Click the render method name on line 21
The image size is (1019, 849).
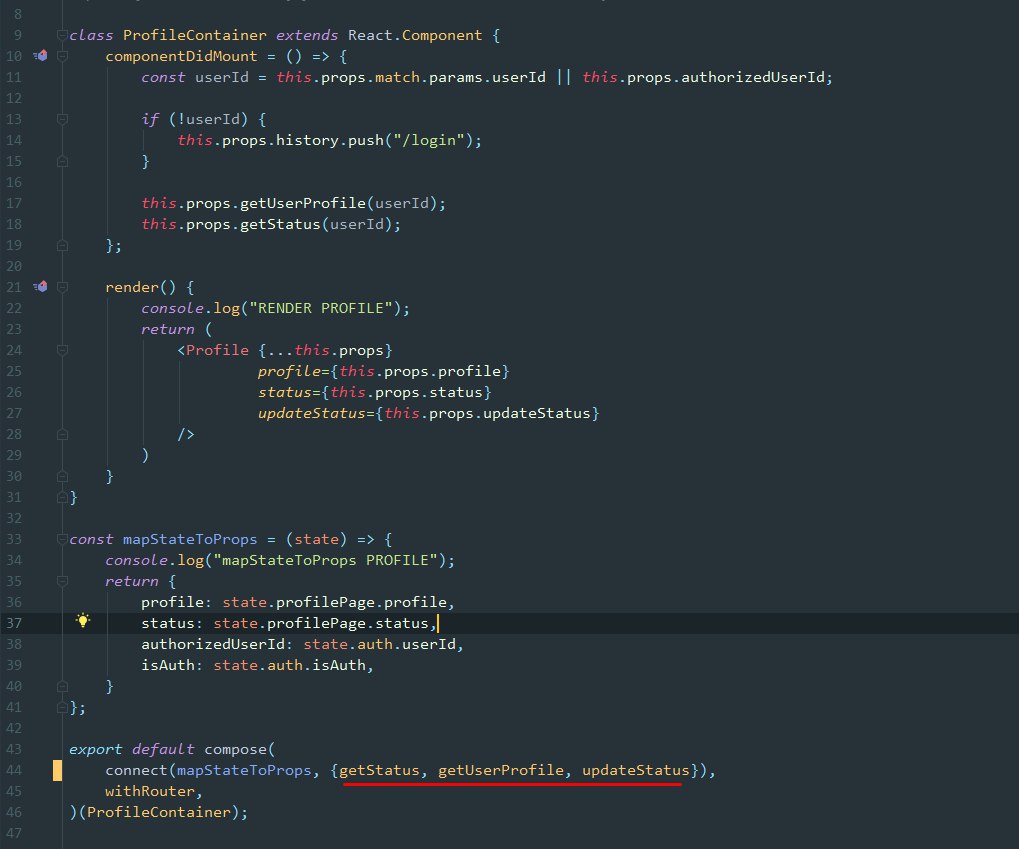click(132, 287)
